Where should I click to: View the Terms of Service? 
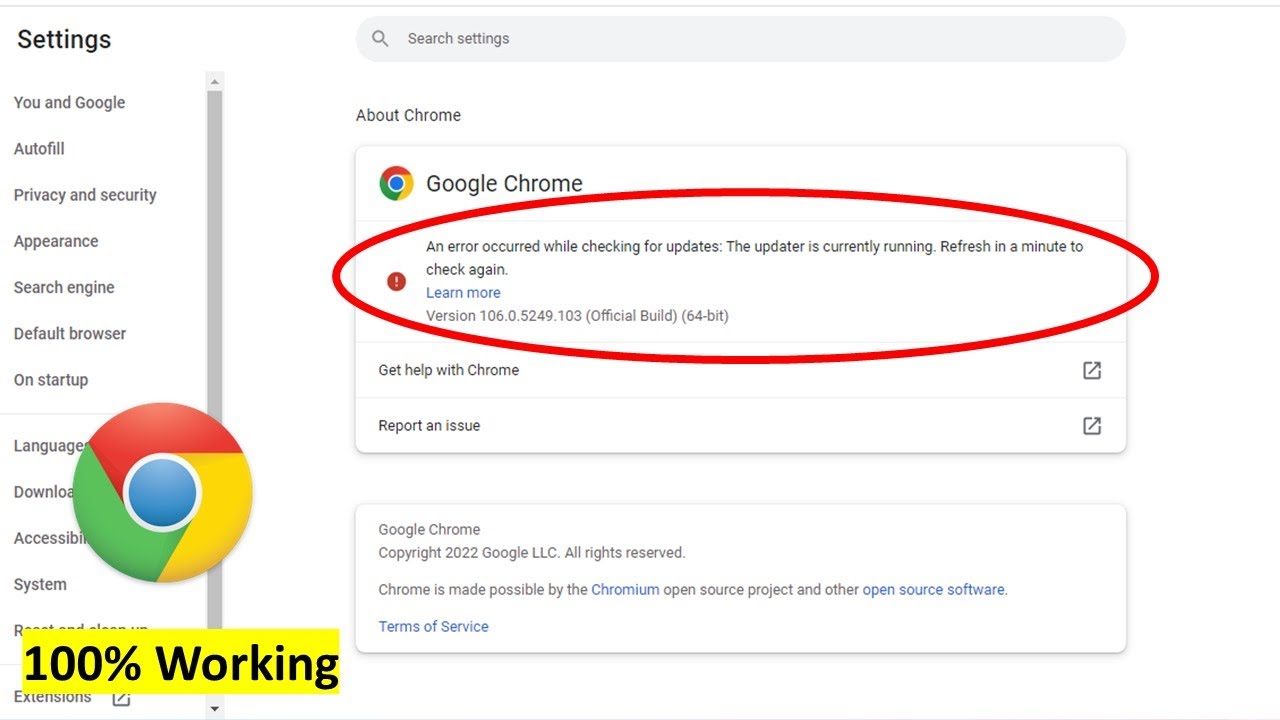(x=433, y=627)
